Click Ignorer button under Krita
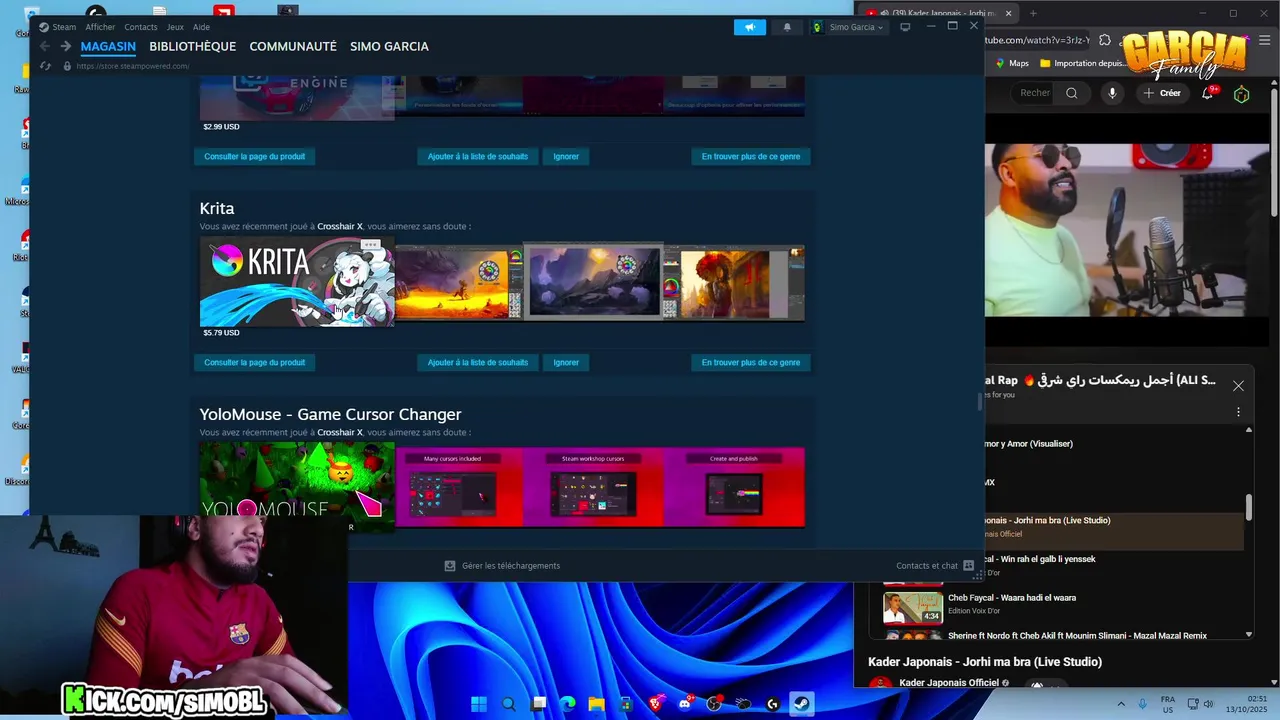This screenshot has width=1280, height=720. [566, 362]
